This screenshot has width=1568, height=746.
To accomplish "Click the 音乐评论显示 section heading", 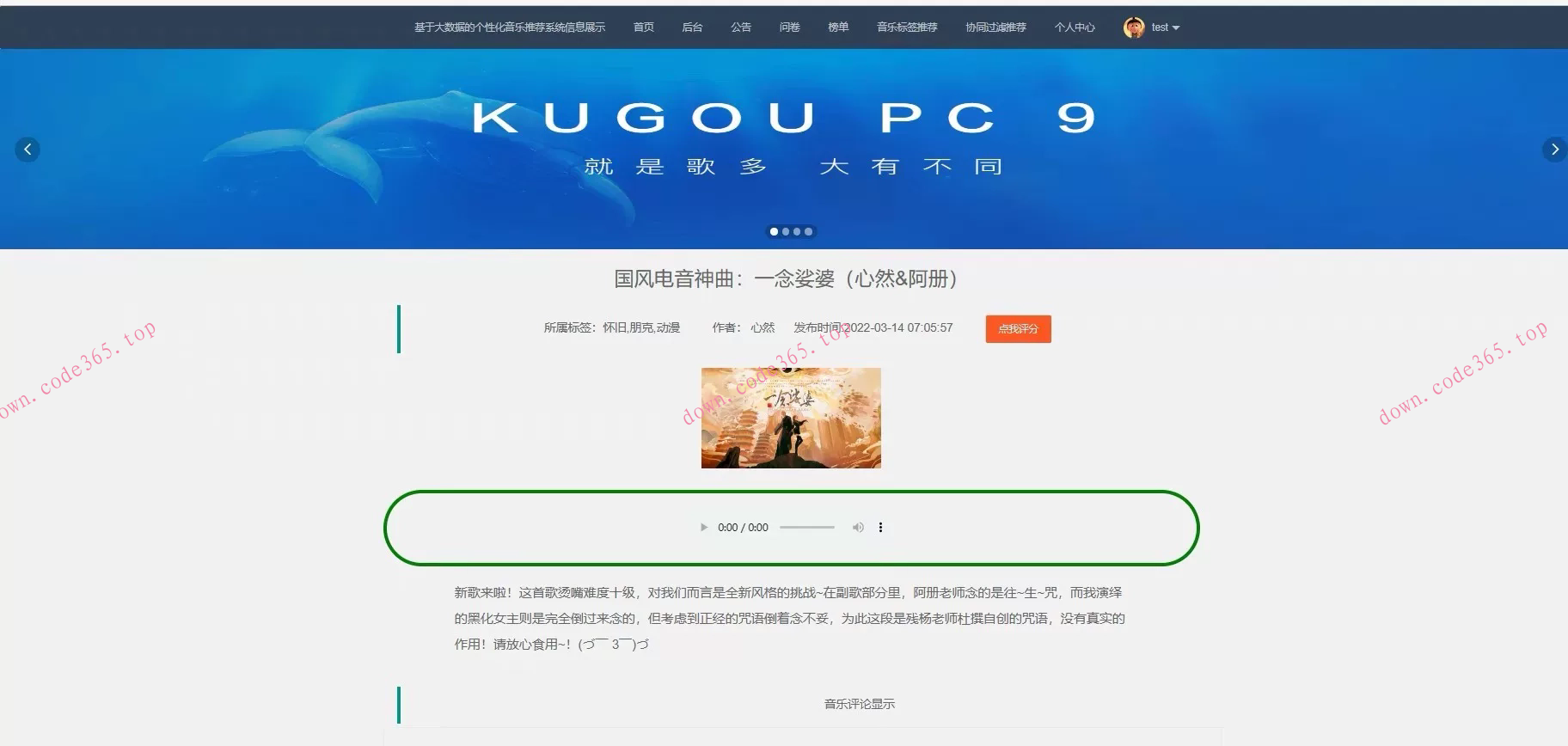I will coord(860,704).
